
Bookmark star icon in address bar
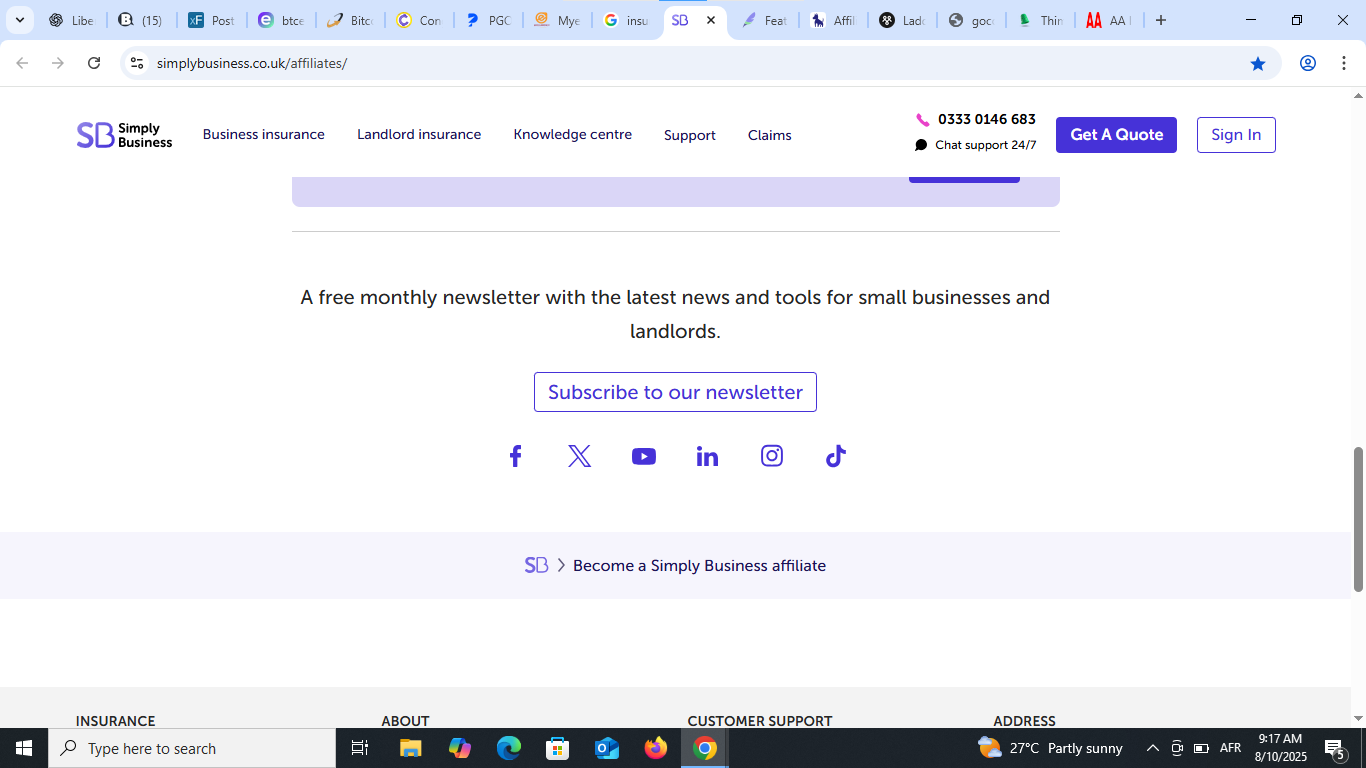pos(1258,63)
